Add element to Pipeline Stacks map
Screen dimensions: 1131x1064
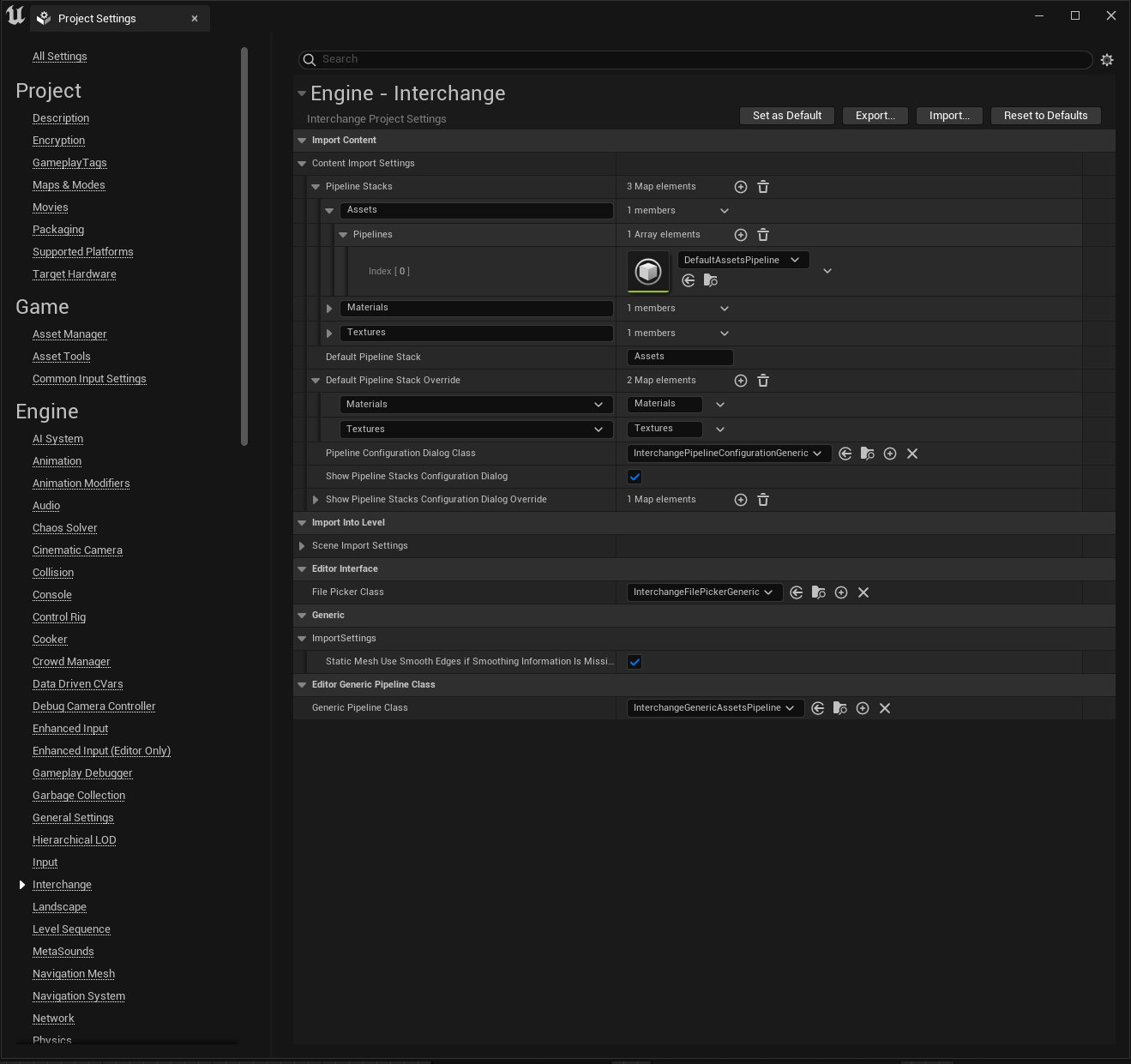pyautogui.click(x=741, y=187)
